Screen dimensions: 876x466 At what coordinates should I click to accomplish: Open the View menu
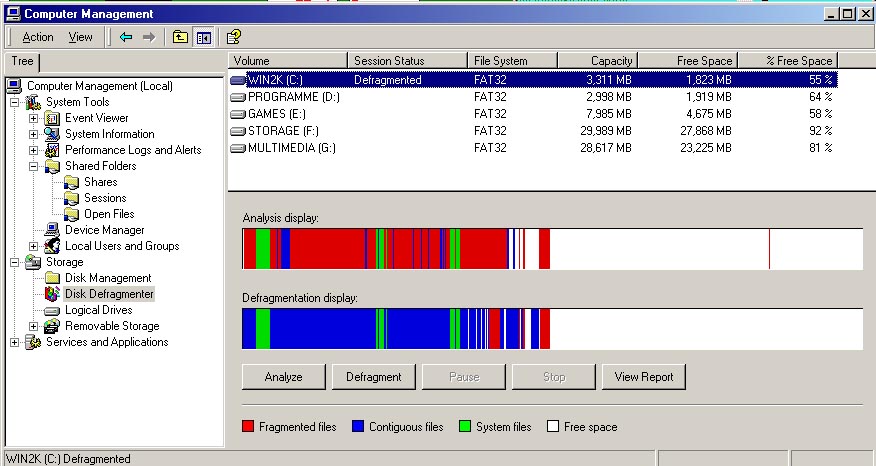tap(80, 37)
